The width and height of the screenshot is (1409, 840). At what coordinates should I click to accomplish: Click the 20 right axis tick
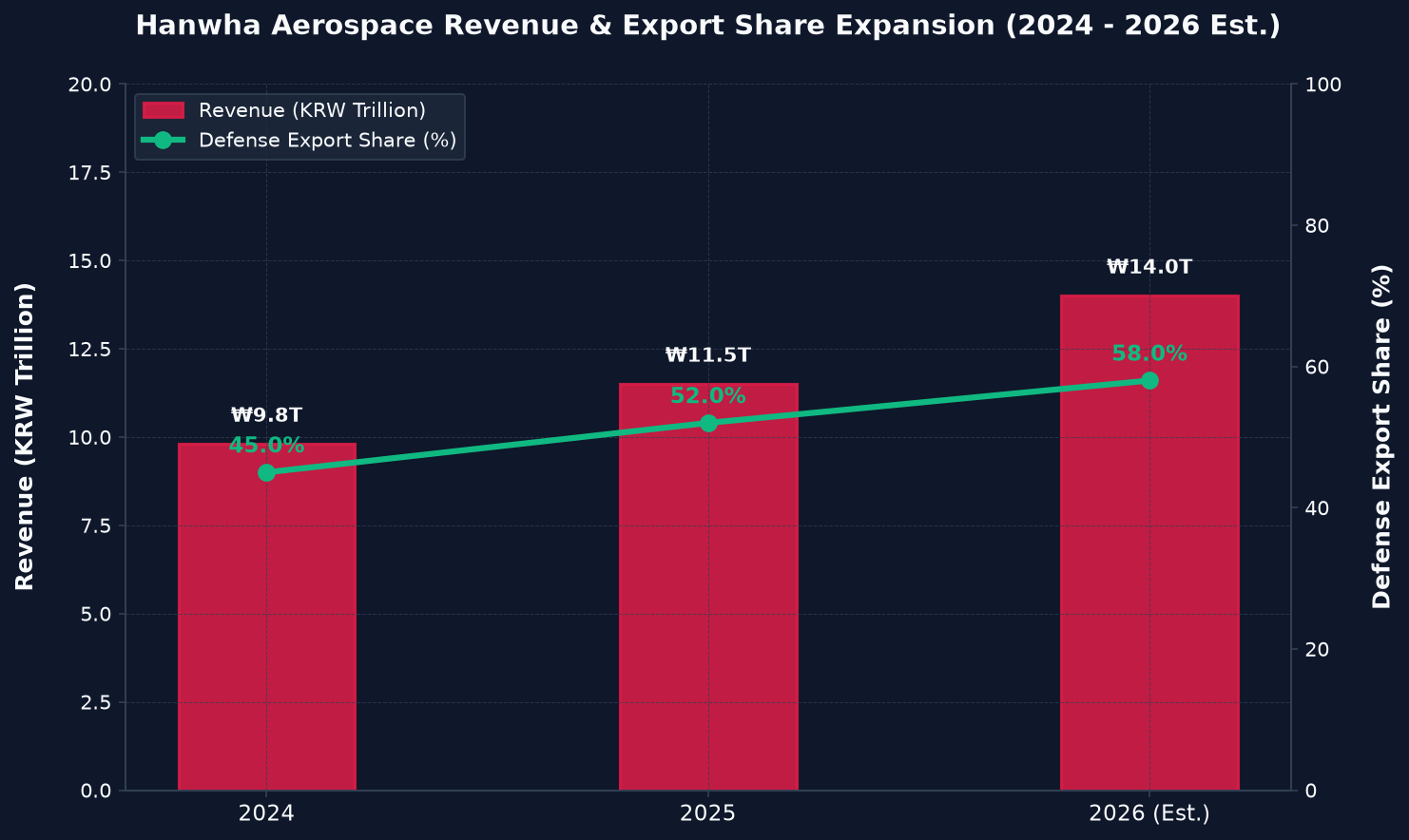1317,650
